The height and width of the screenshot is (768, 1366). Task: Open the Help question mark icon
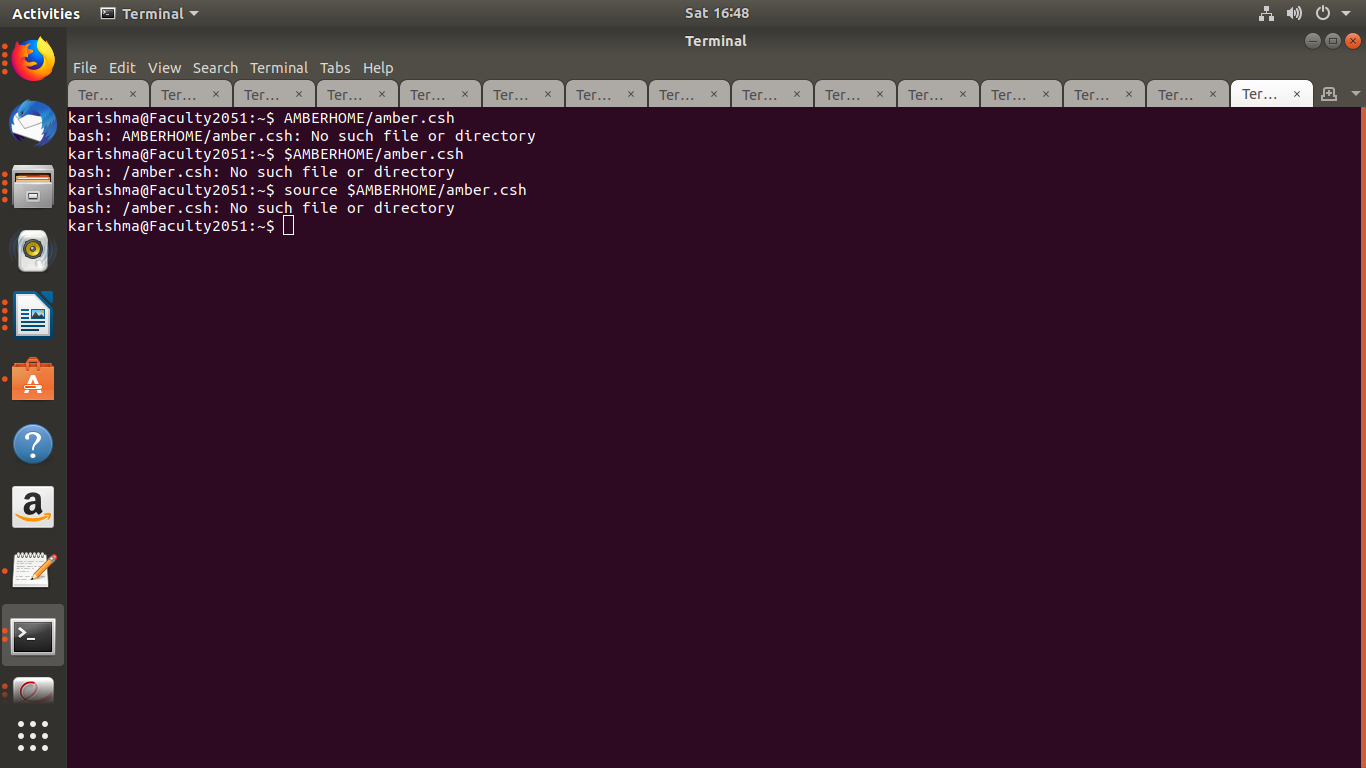point(33,444)
